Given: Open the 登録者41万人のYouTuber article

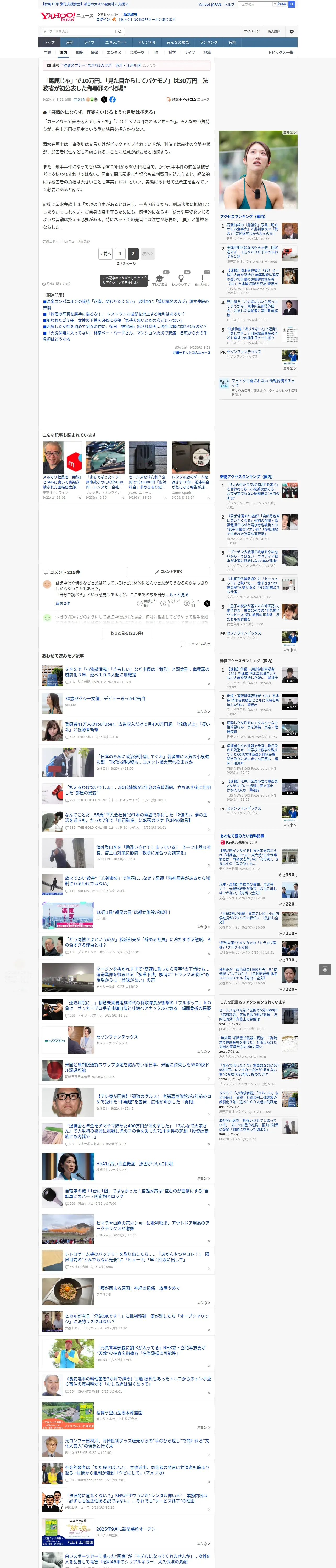Looking at the screenshot, I should pos(137,726).
